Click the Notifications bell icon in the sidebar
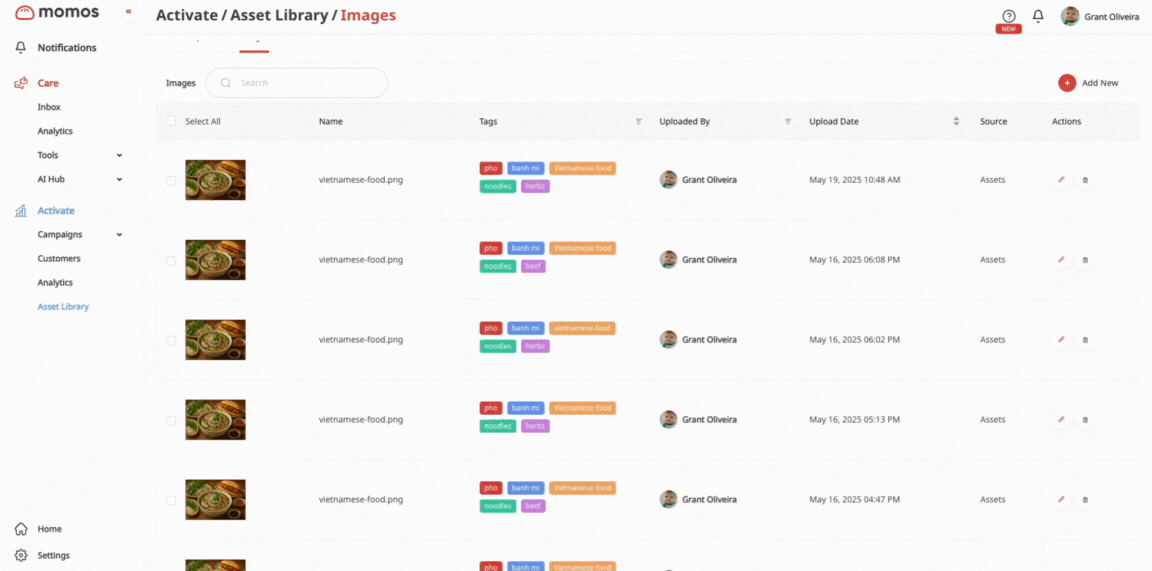The image size is (1152, 571). 21,48
